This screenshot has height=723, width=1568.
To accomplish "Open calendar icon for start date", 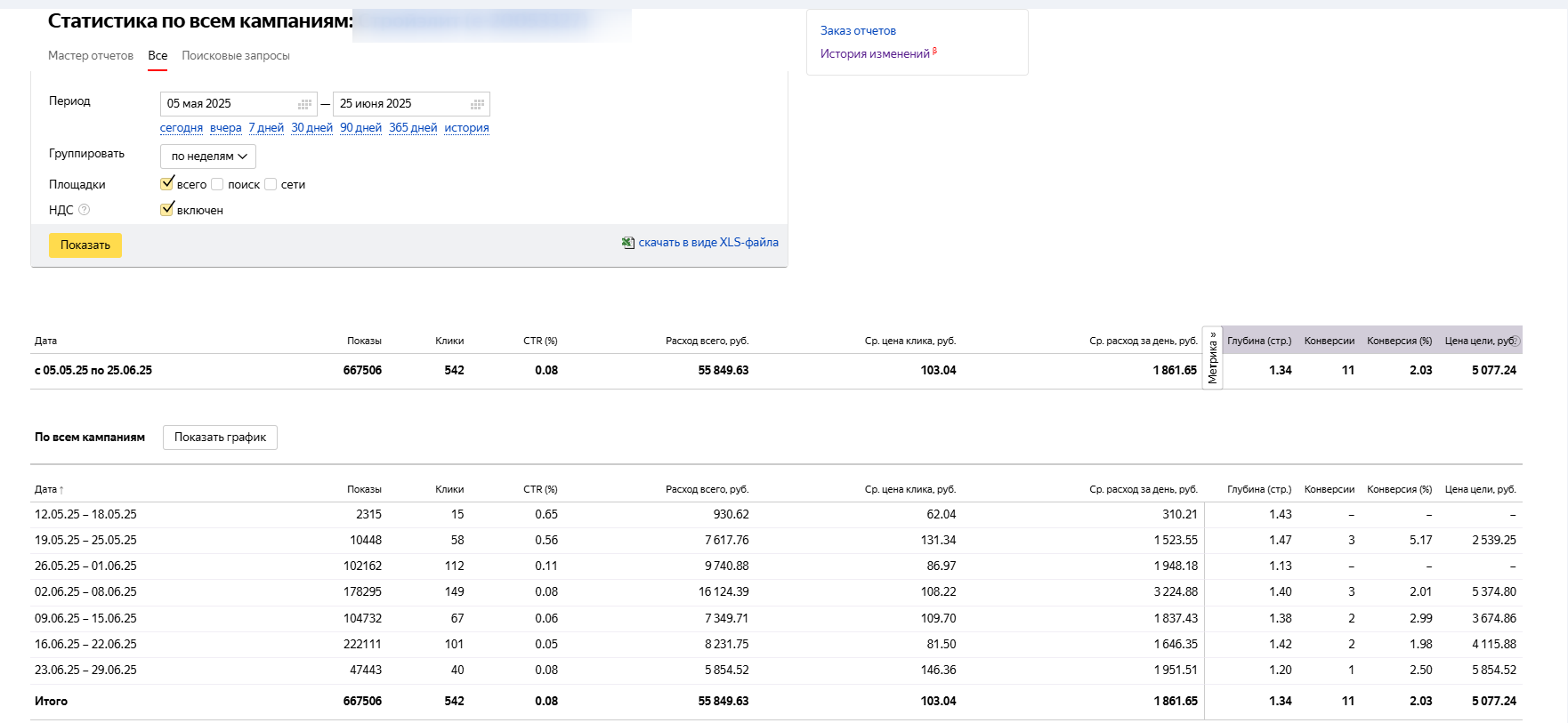I will coord(304,104).
